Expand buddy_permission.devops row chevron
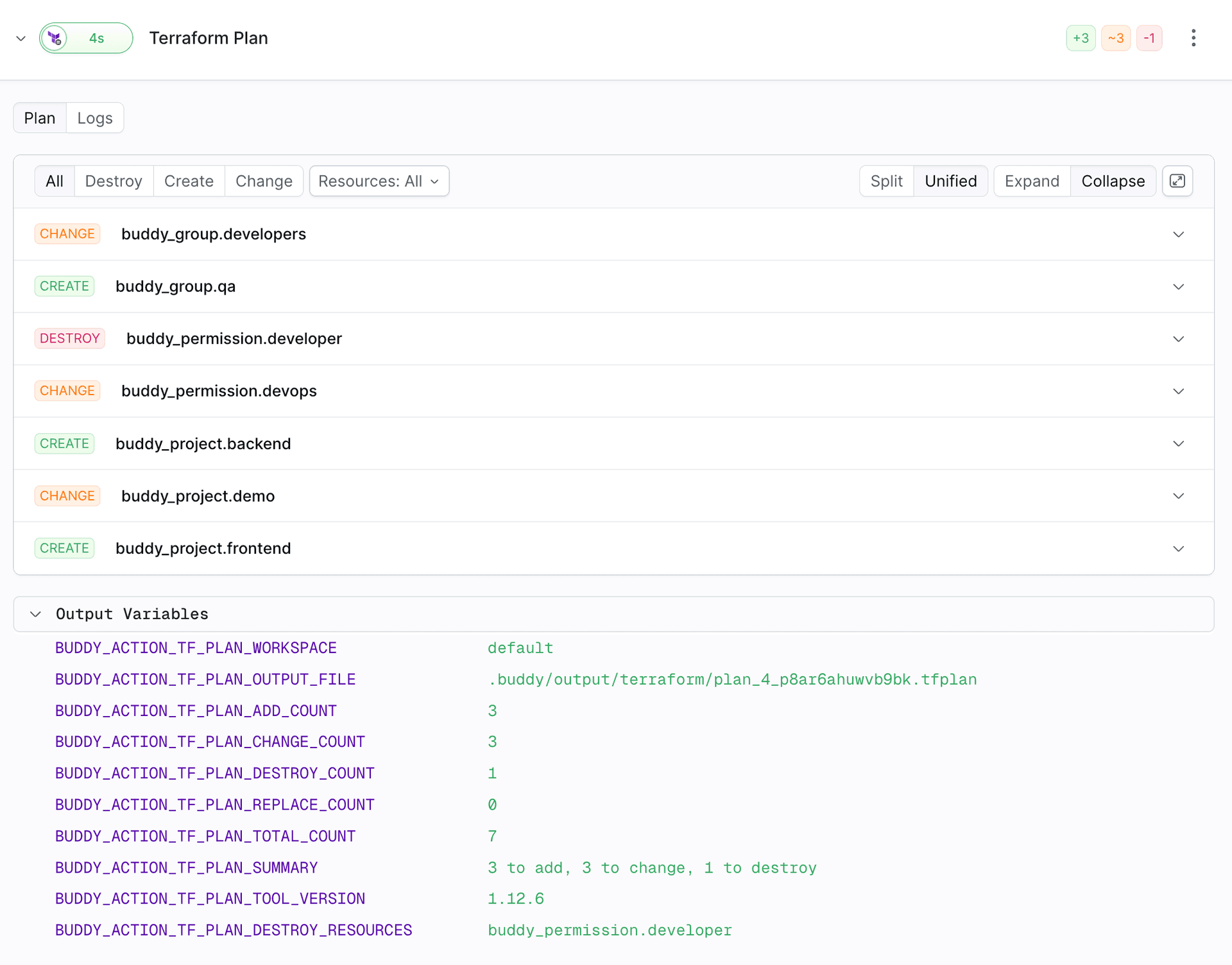1232x965 pixels. pyautogui.click(x=1179, y=391)
